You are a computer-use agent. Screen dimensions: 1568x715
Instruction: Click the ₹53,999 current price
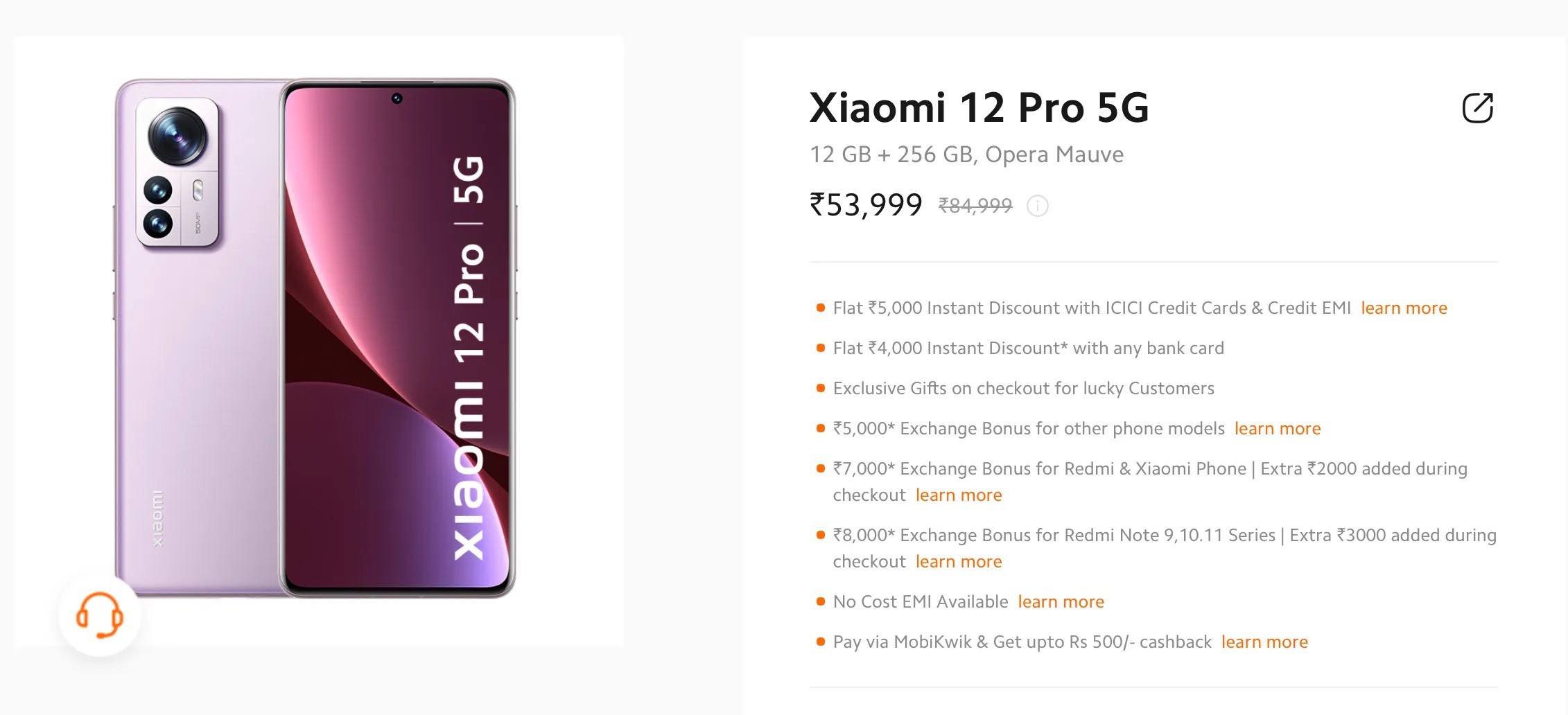point(866,205)
